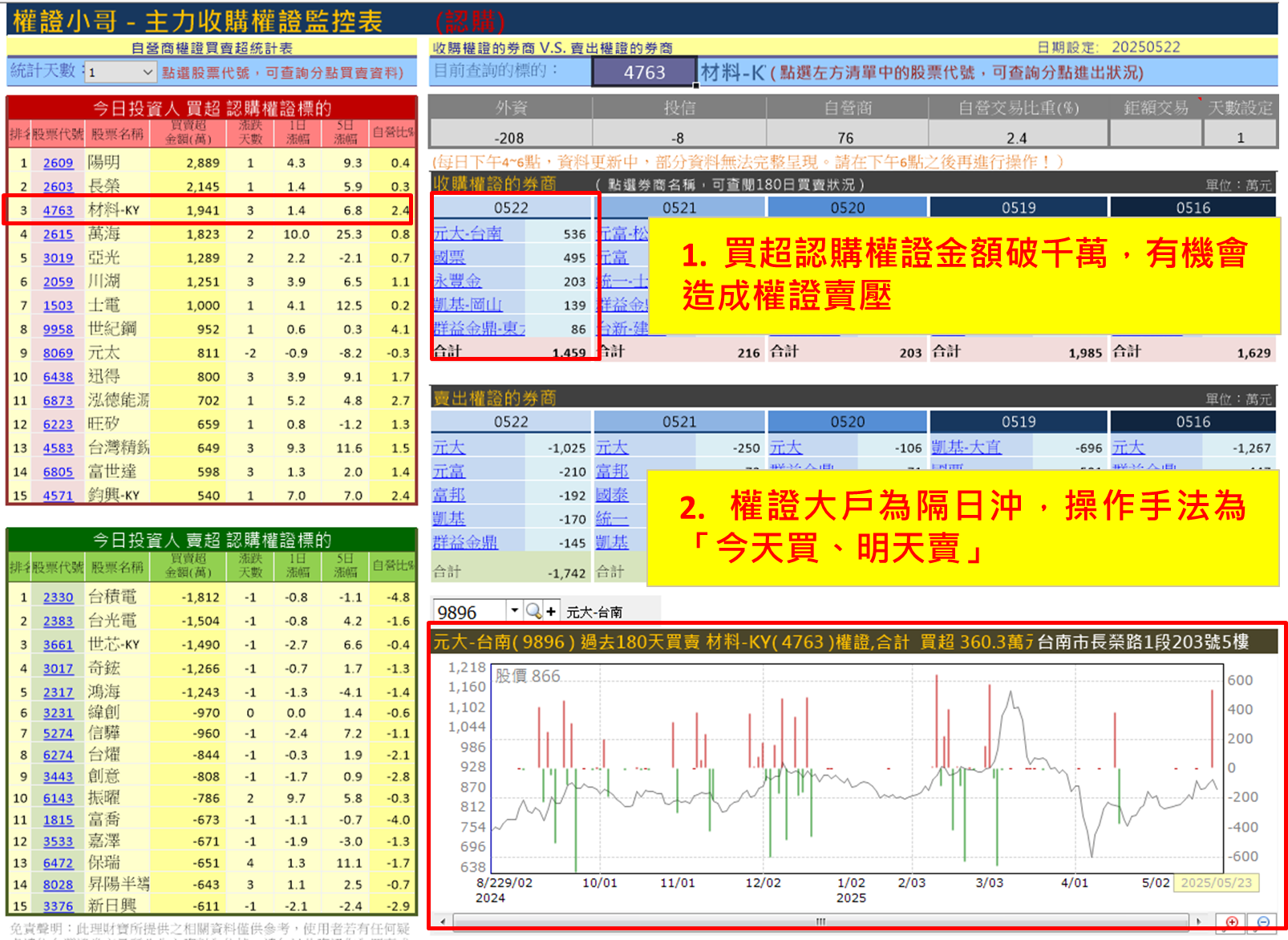Open stock code 3376 新日興 link

tap(58, 906)
